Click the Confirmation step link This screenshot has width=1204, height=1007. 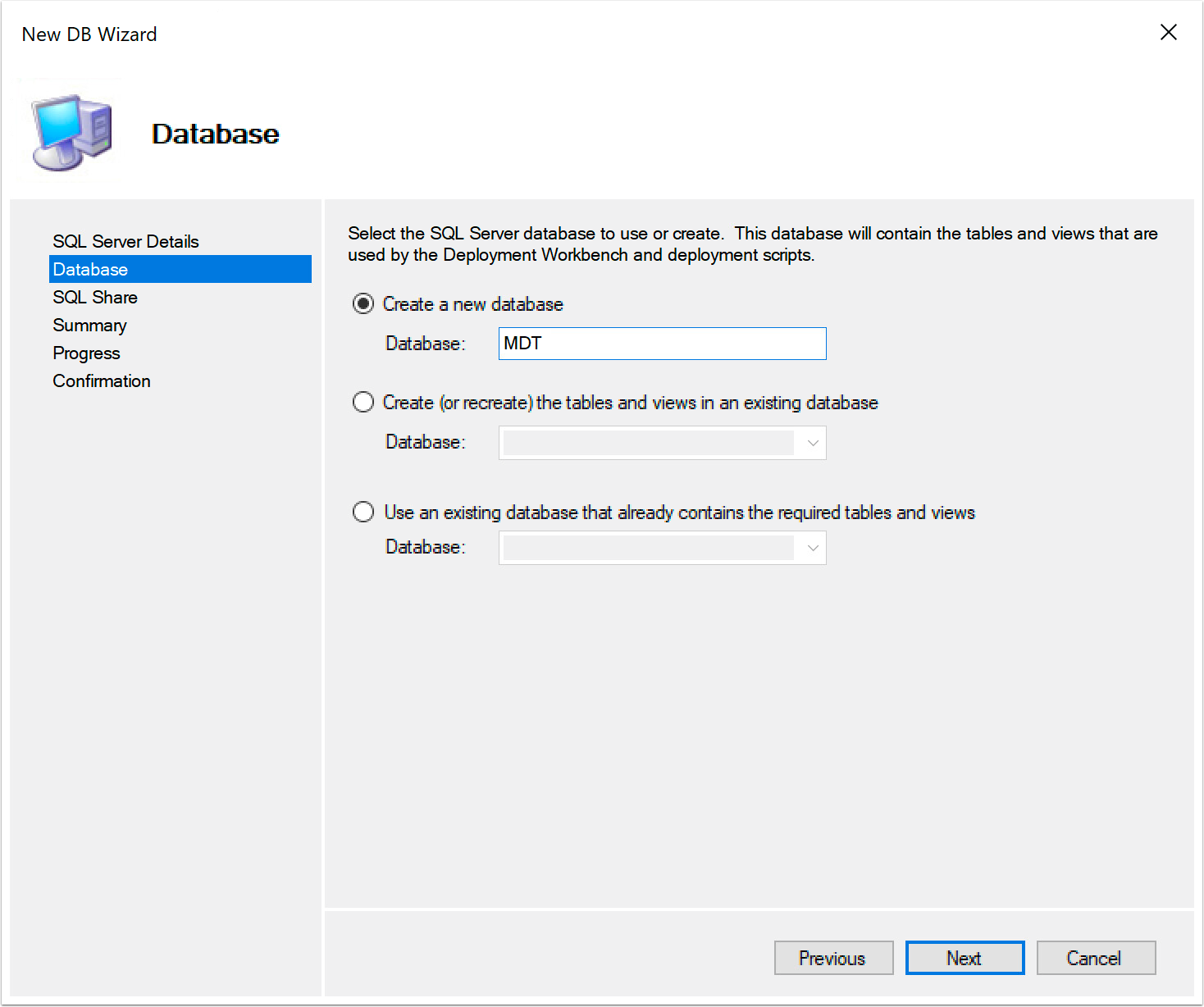pos(101,380)
